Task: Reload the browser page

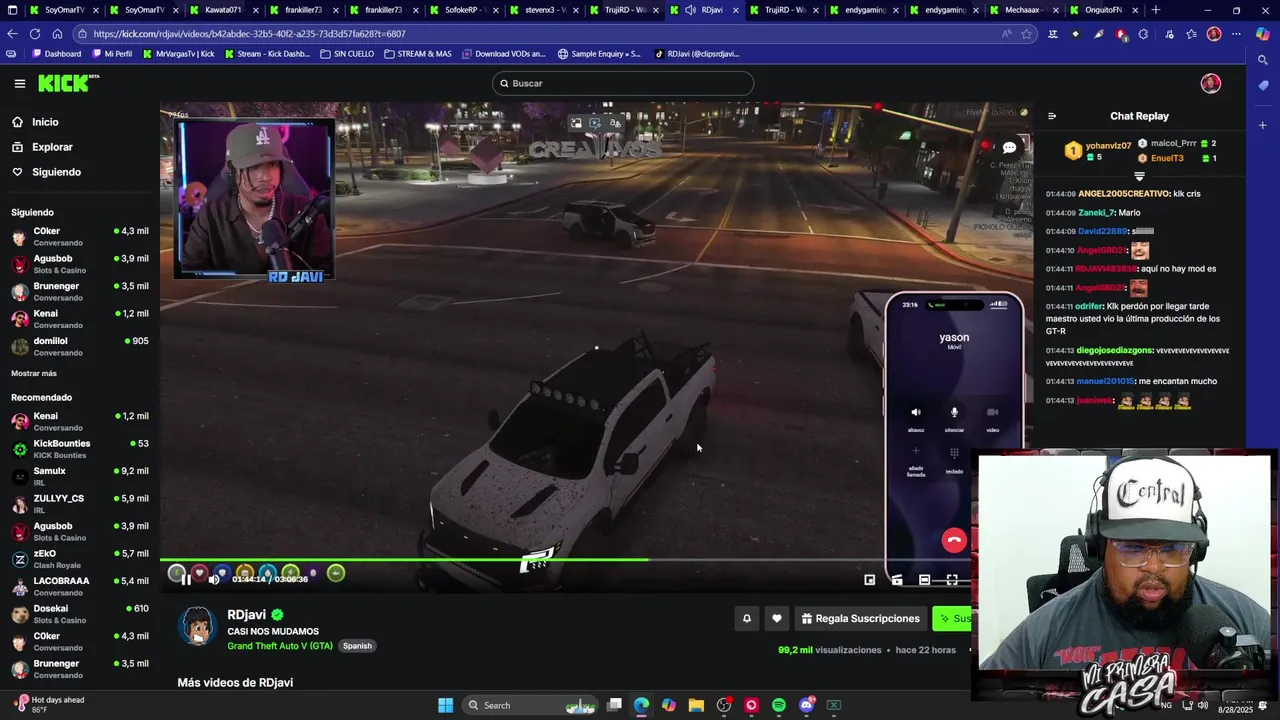Action: [x=35, y=34]
